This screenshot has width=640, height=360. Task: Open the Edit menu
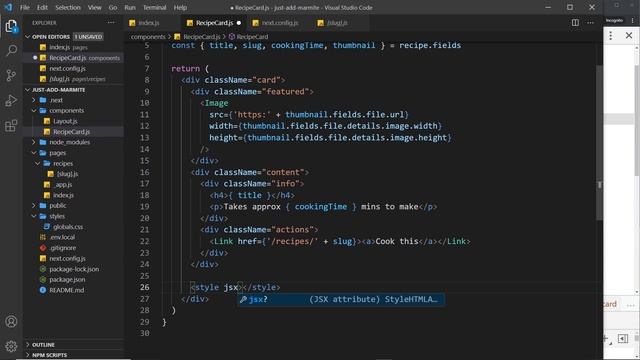tap(42, 7)
